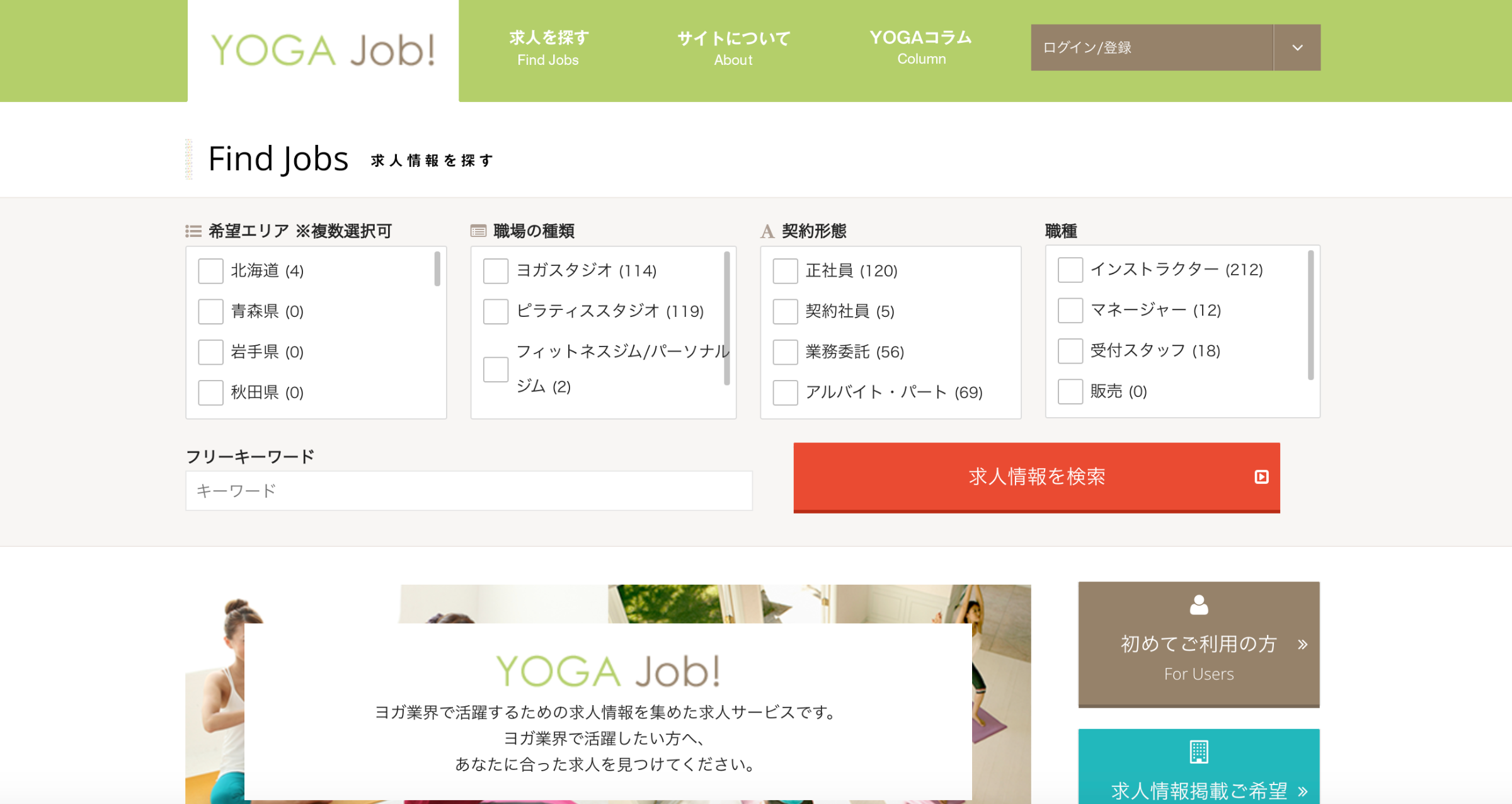This screenshot has width=1512, height=804.
Task: Open the YOGAコラム Column menu
Action: tap(921, 47)
